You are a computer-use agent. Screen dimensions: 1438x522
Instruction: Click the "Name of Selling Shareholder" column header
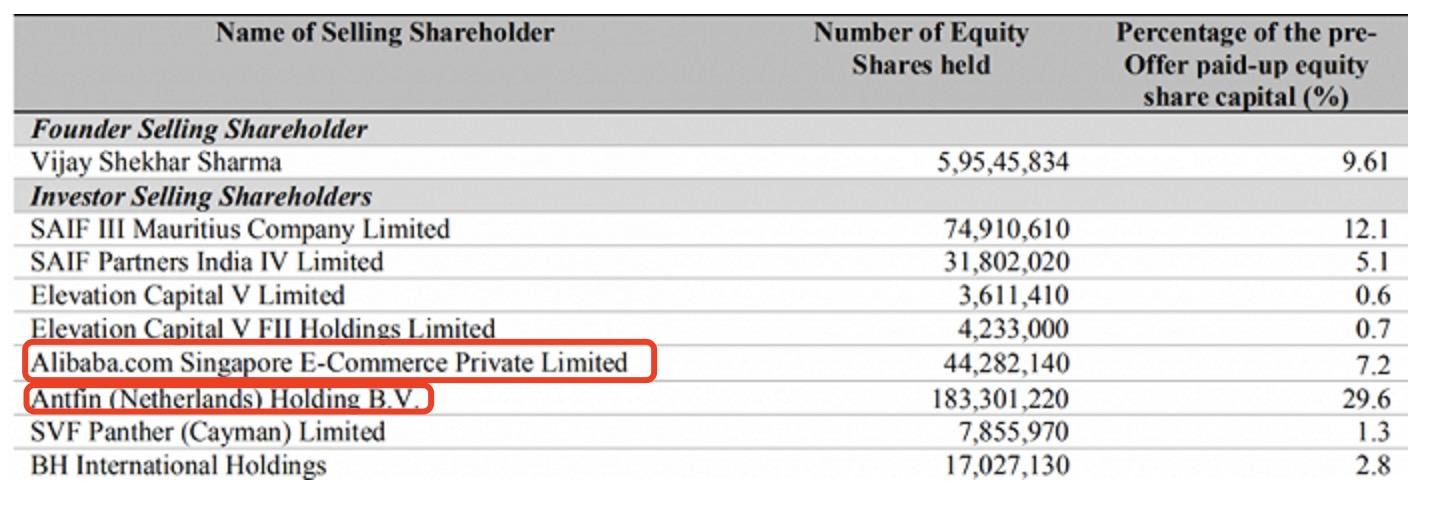click(385, 33)
